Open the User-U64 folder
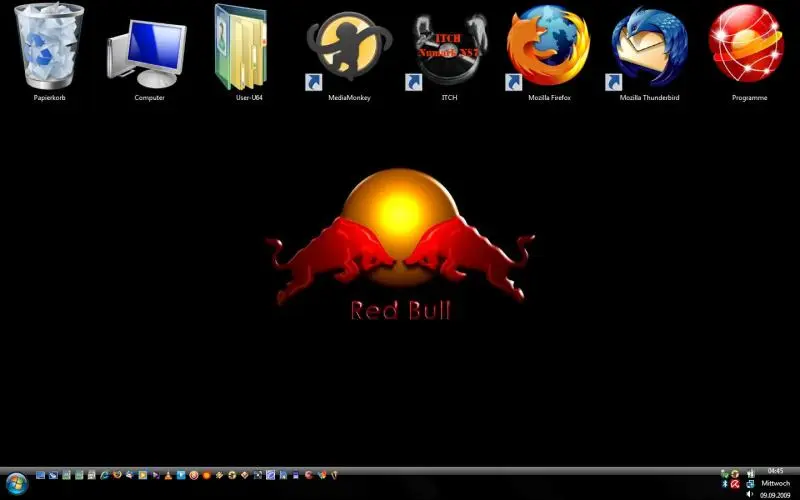The width and height of the screenshot is (800, 500). pos(241,48)
